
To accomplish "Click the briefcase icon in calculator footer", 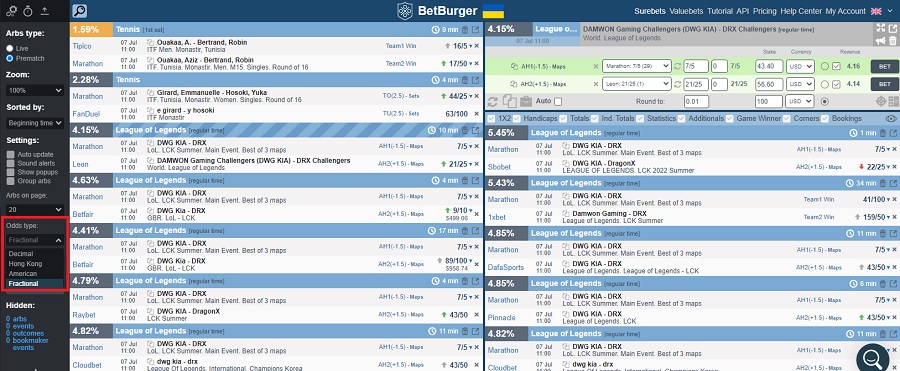I will (x=526, y=102).
